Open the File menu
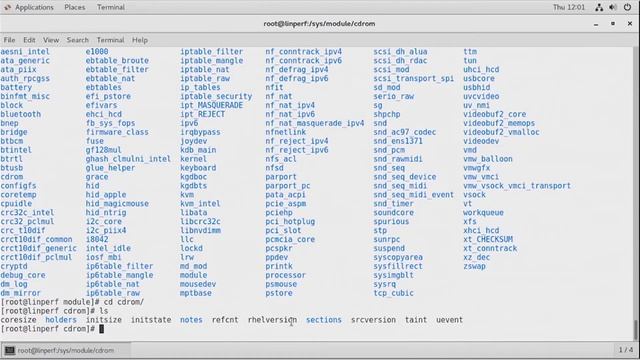This screenshot has height=360, width=640. [9, 40]
